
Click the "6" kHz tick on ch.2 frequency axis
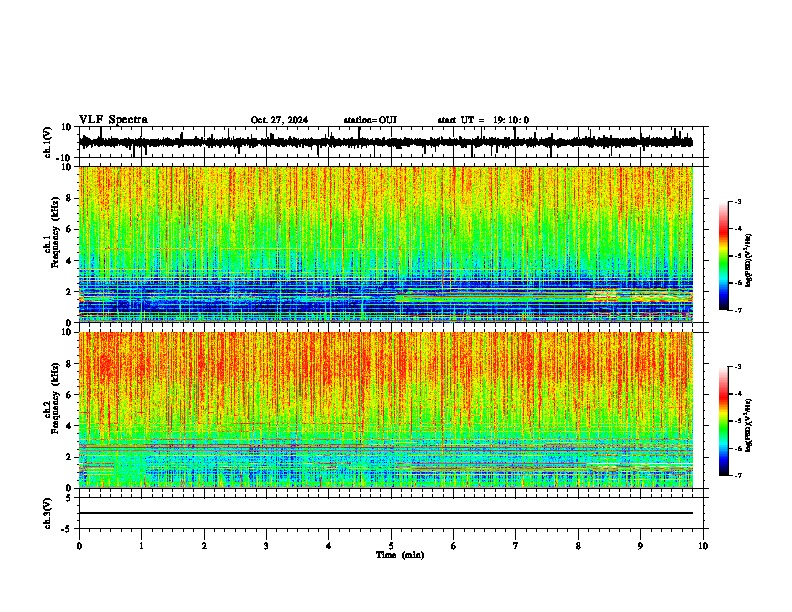[69, 395]
